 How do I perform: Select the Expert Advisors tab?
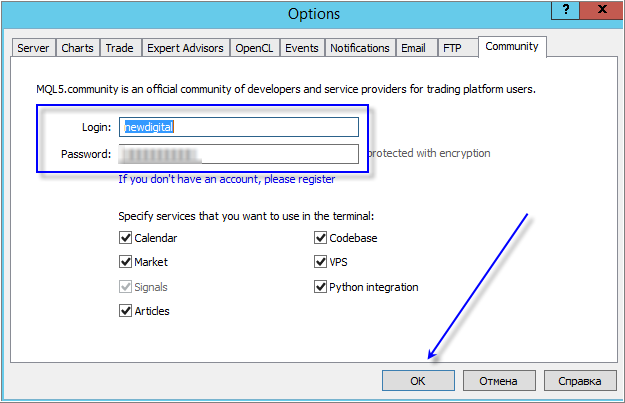pyautogui.click(x=184, y=48)
